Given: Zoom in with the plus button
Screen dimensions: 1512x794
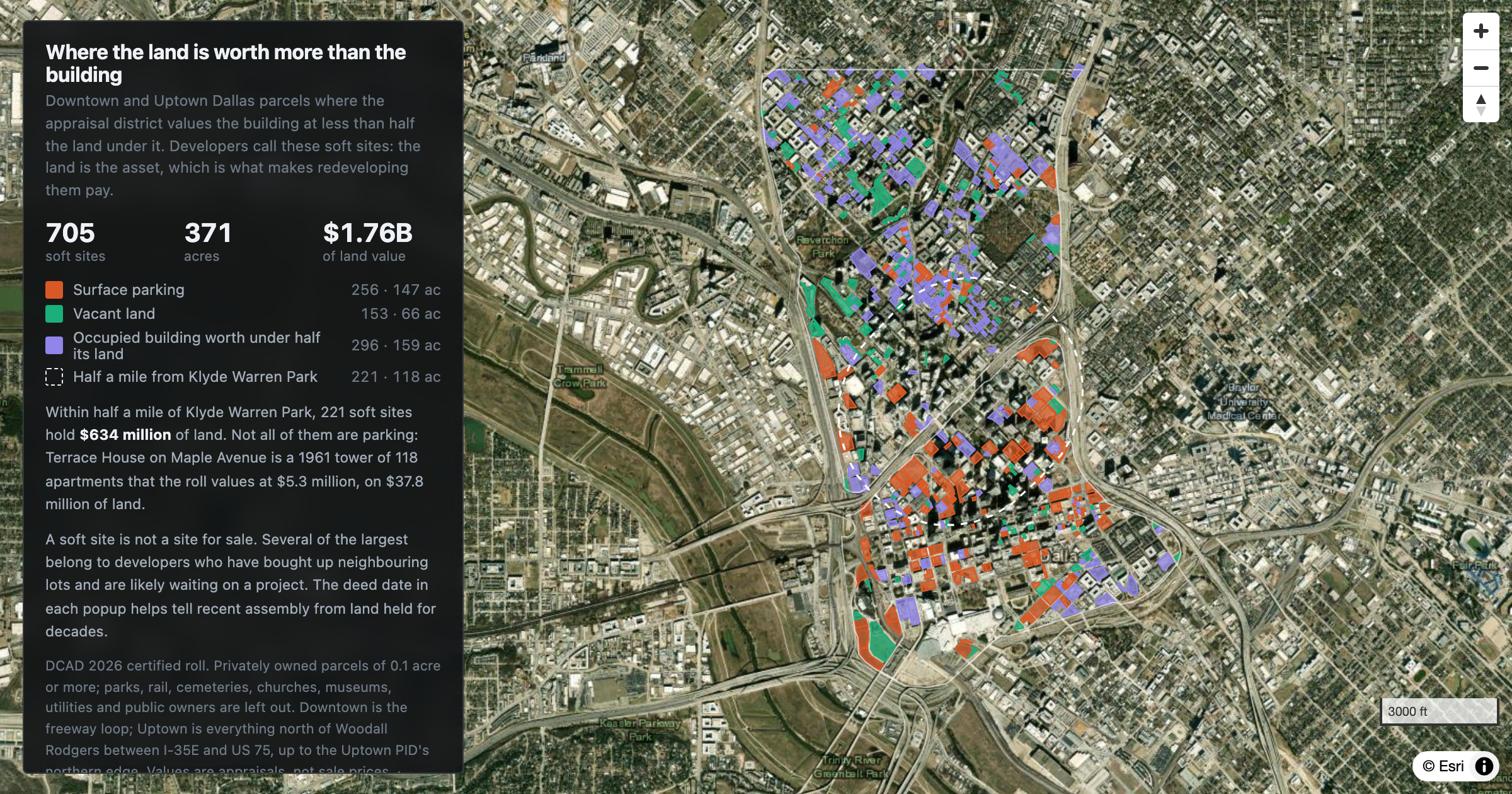Looking at the screenshot, I should tap(1481, 32).
